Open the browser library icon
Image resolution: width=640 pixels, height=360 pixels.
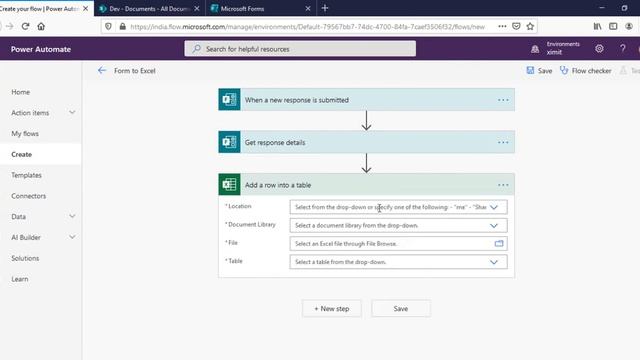pos(597,27)
